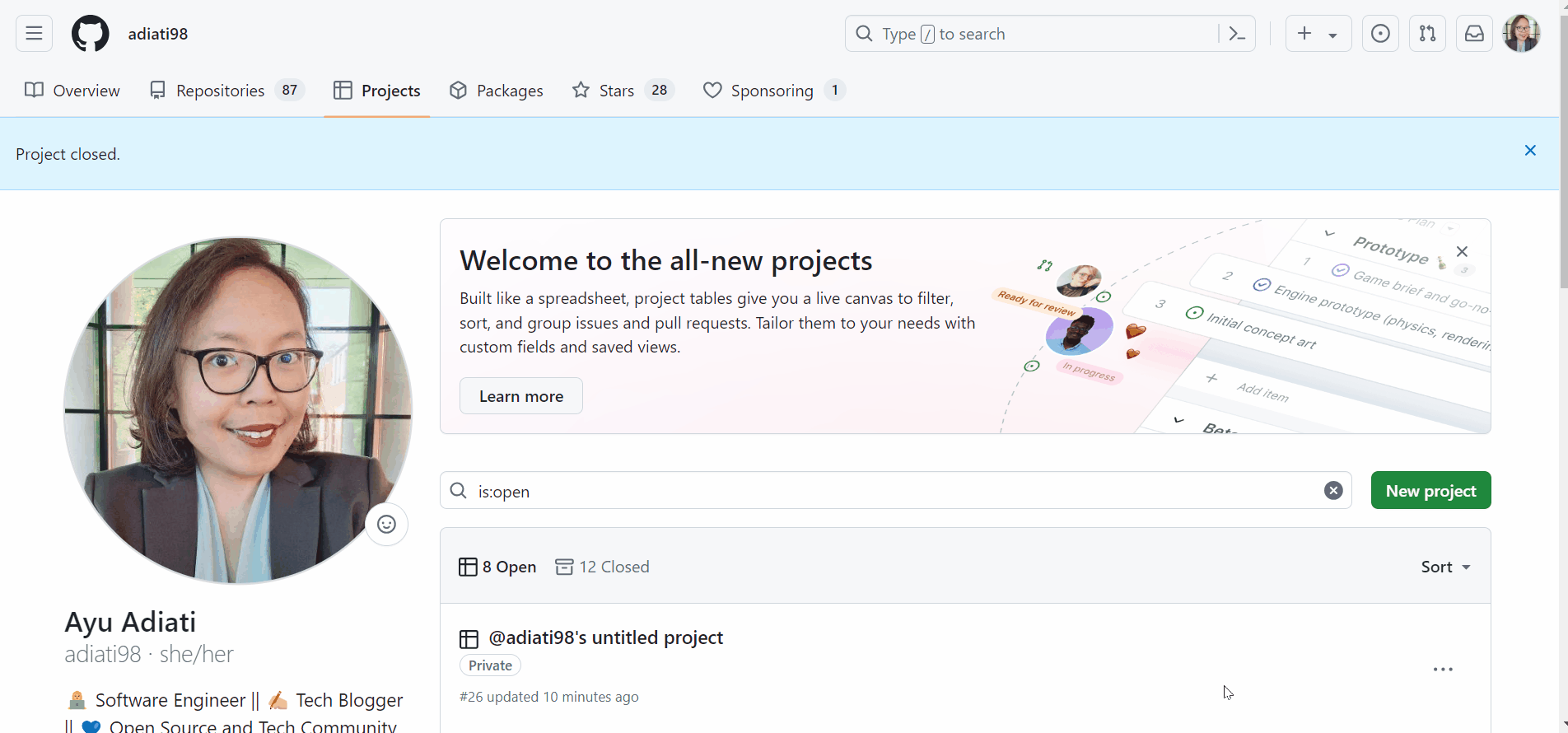
Task: Open the profile menu via the avatar
Action: click(x=1521, y=33)
